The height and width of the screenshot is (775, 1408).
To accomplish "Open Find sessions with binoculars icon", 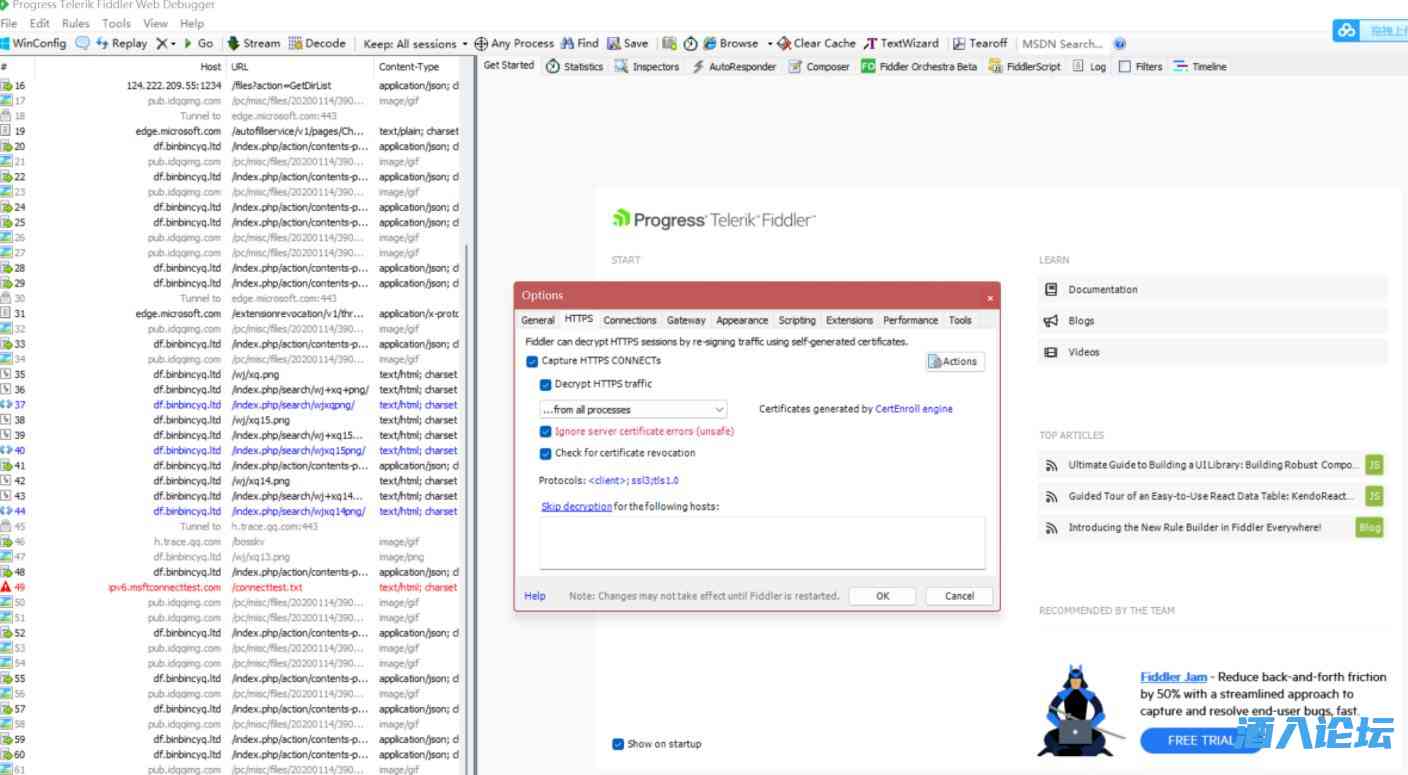I will pos(568,43).
